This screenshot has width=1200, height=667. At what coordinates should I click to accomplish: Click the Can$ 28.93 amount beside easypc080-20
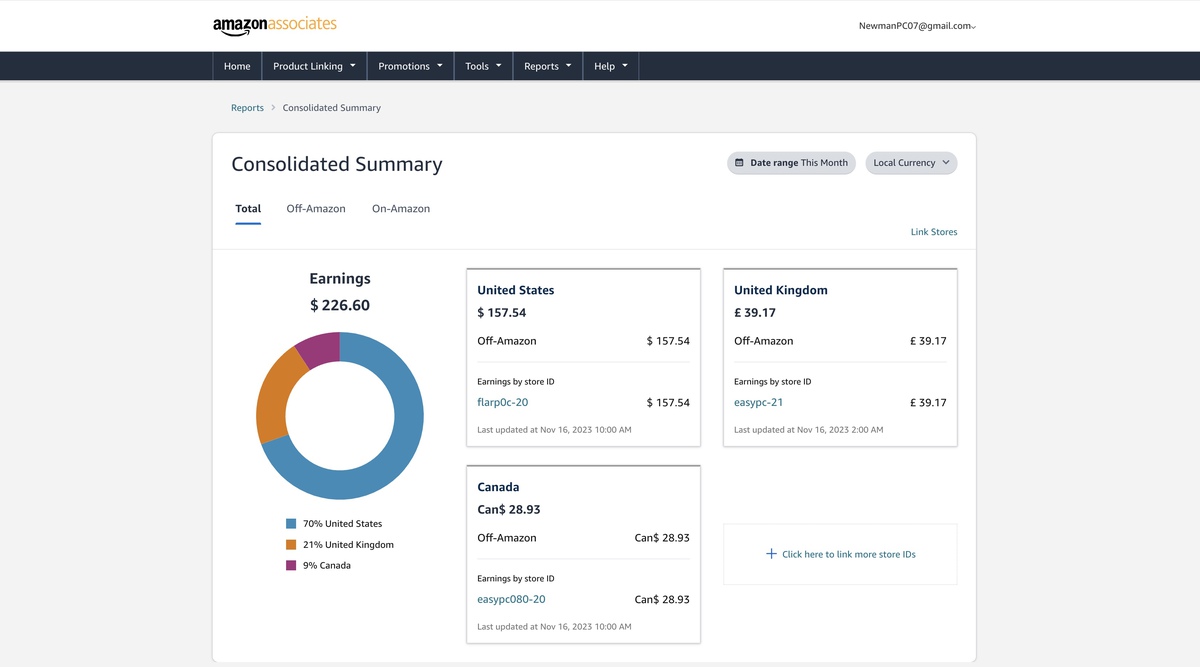662,600
